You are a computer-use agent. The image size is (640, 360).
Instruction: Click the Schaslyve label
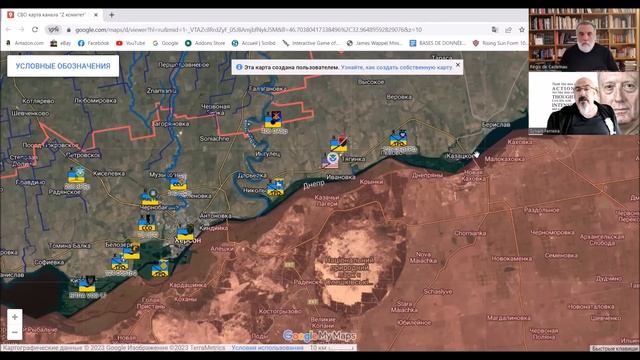pyautogui.click(x=438, y=292)
